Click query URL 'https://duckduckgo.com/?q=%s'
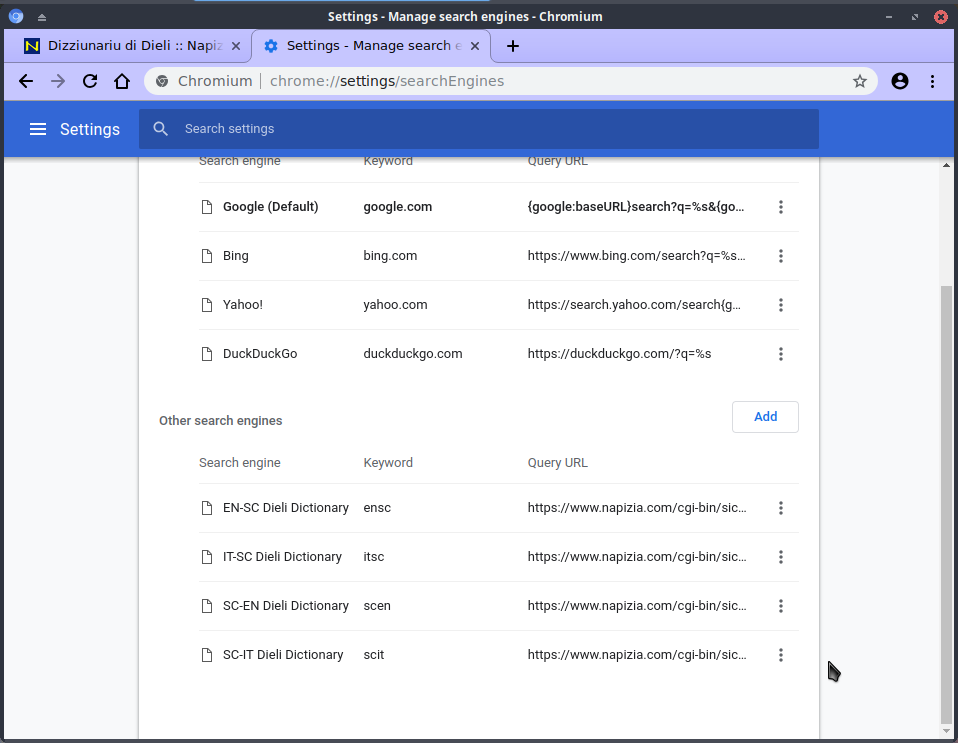Image resolution: width=958 pixels, height=743 pixels. [x=620, y=354]
